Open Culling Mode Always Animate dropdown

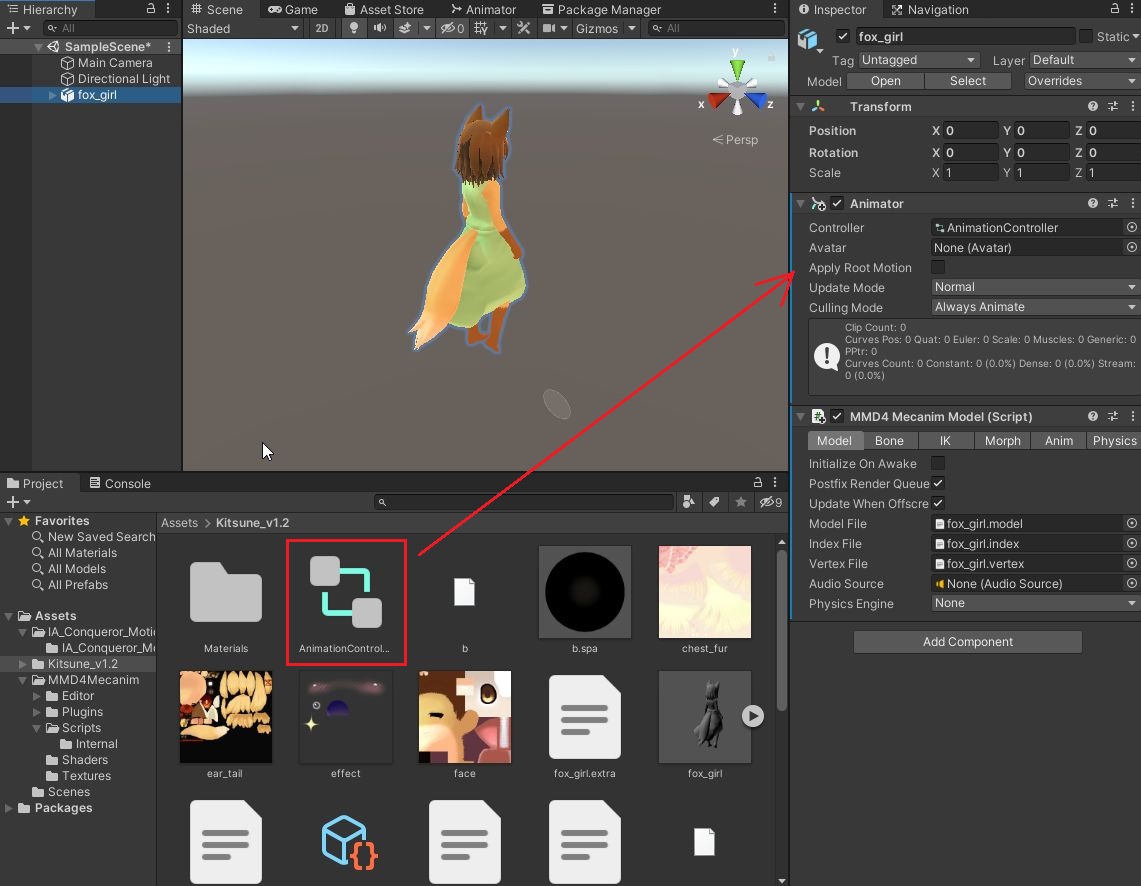point(1035,307)
